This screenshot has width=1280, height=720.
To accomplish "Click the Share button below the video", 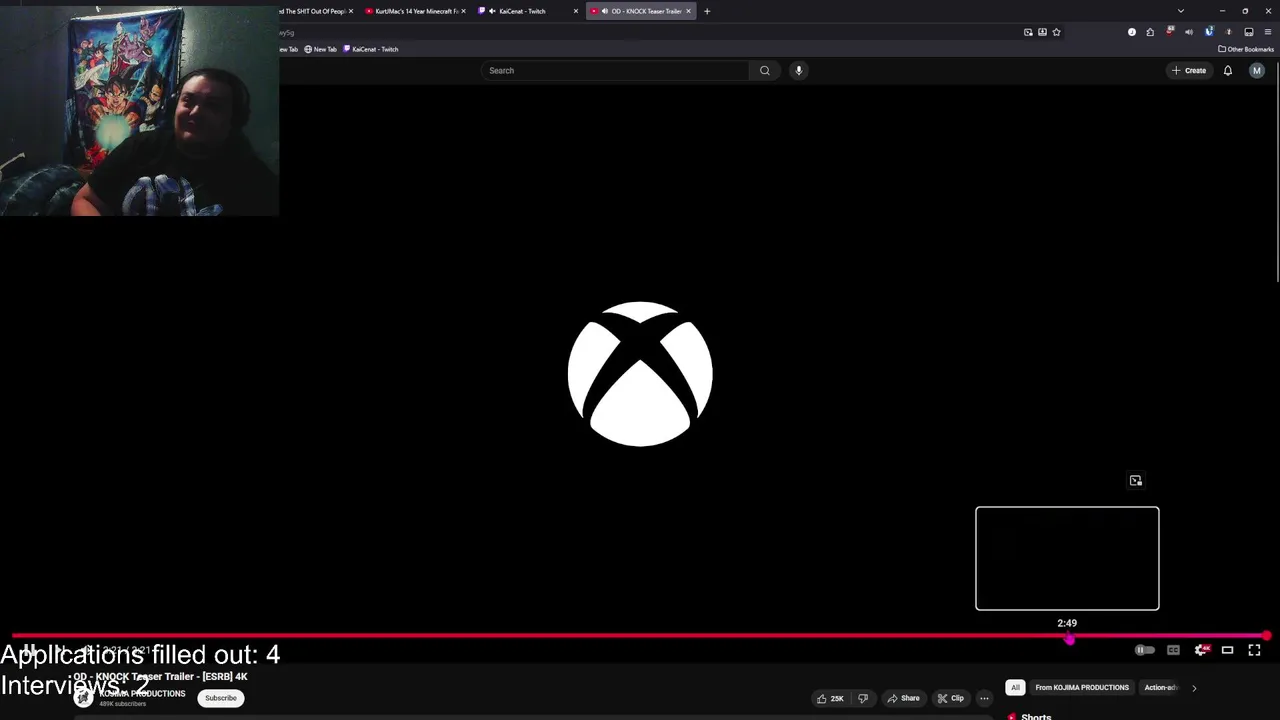I will click(x=903, y=698).
